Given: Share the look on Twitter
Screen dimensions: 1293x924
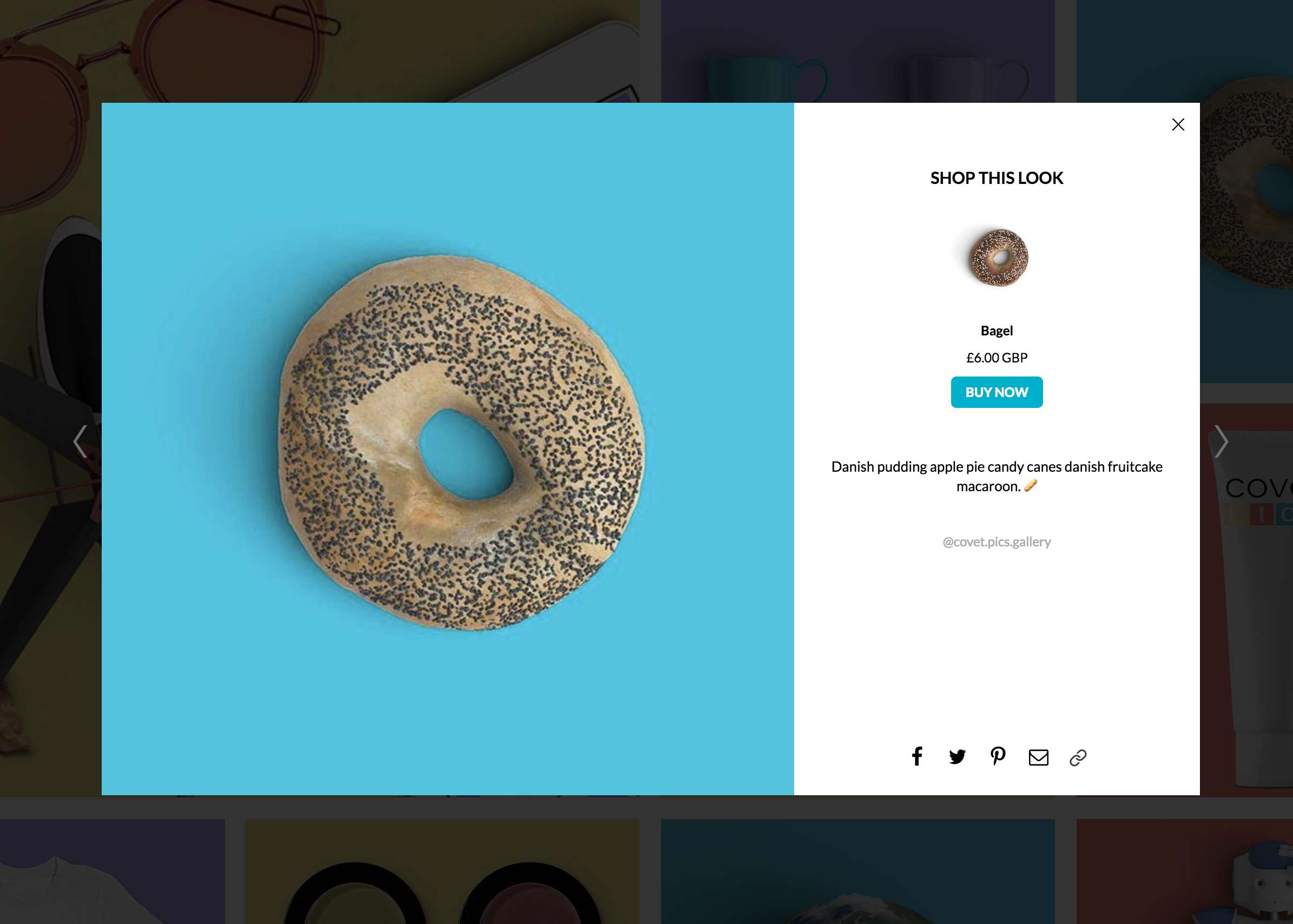Looking at the screenshot, I should pos(957,757).
